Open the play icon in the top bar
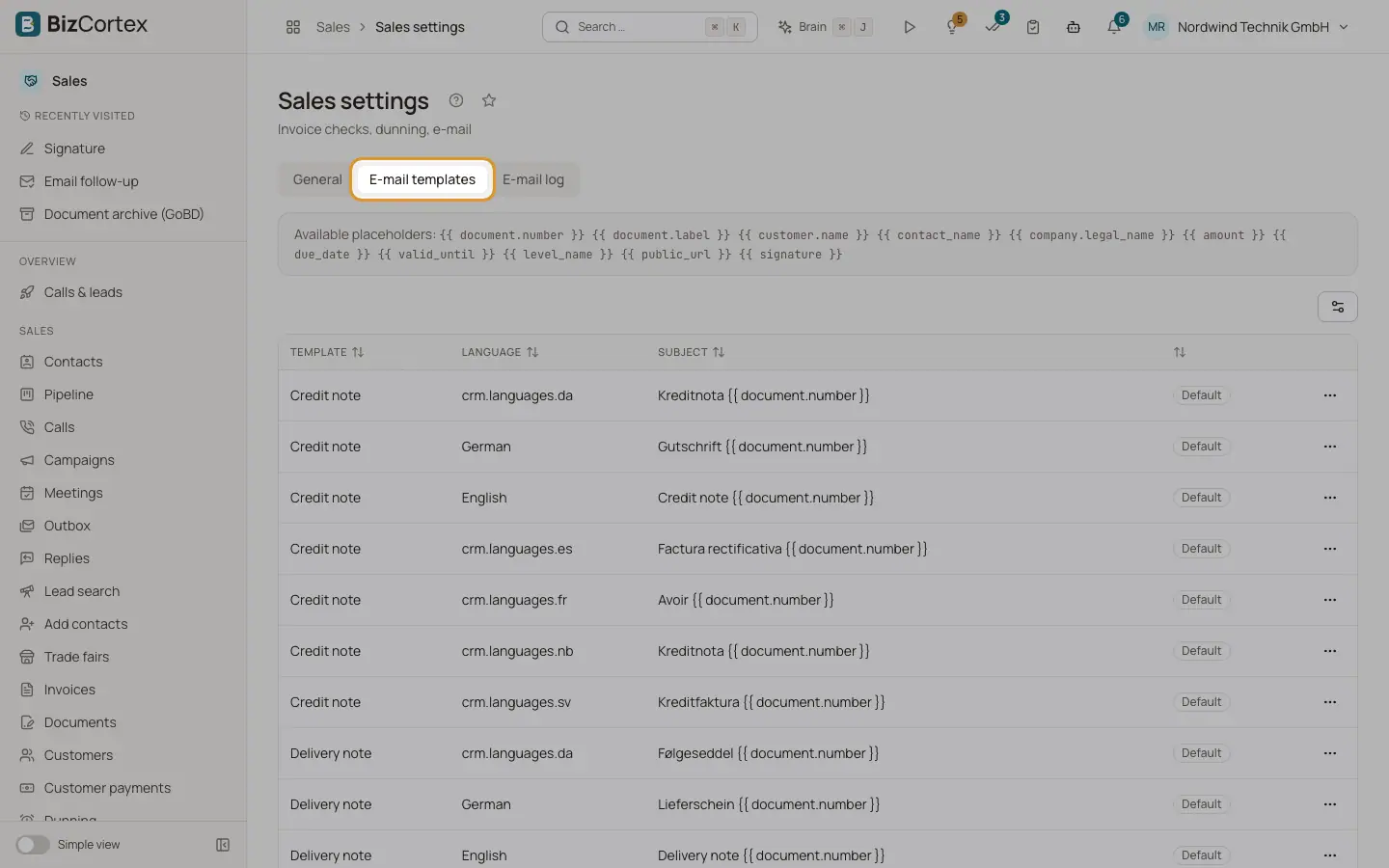This screenshot has width=1389, height=868. click(x=909, y=27)
